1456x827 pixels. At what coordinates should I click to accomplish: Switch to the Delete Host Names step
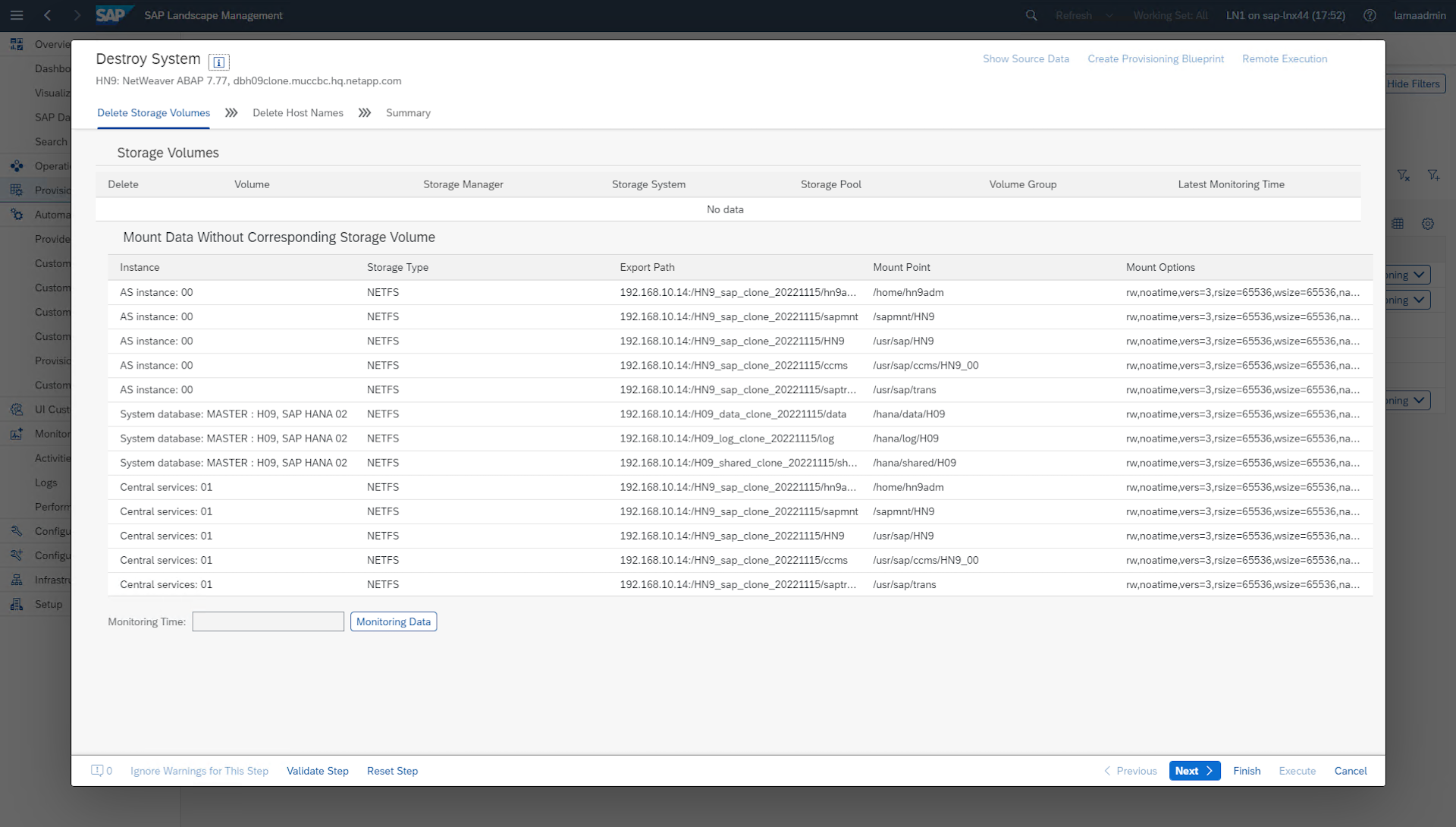[x=297, y=113]
